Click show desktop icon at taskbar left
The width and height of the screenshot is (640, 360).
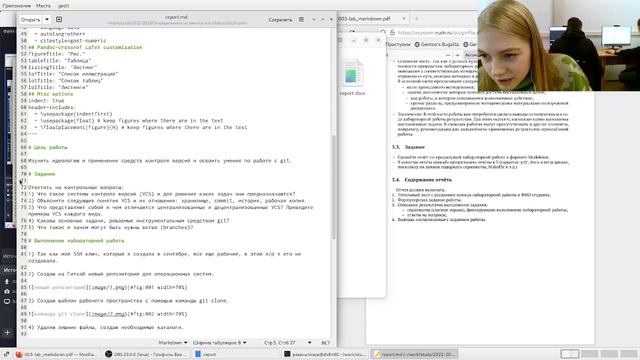tap(7, 354)
